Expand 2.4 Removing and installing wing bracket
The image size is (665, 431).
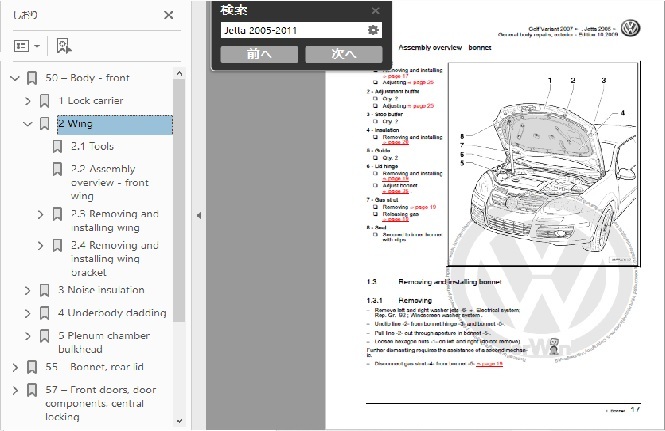40,246
